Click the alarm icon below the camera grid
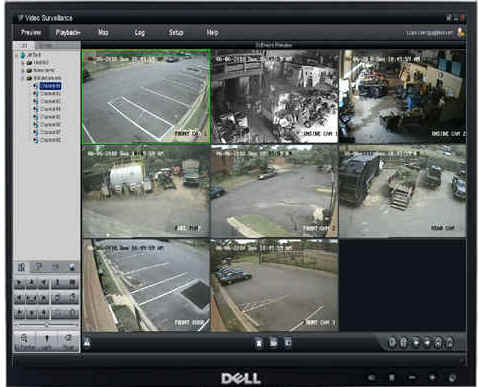Screen dimensions: 478x387 87,342
